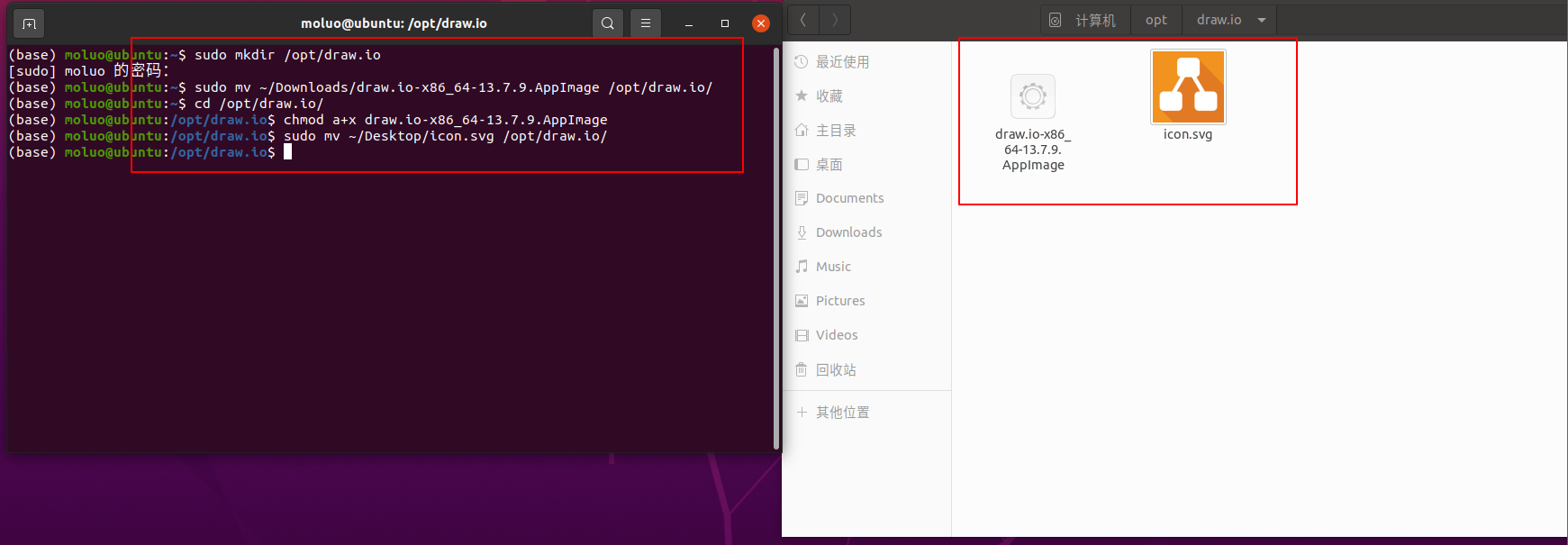Maximize the terminal window

[x=725, y=23]
